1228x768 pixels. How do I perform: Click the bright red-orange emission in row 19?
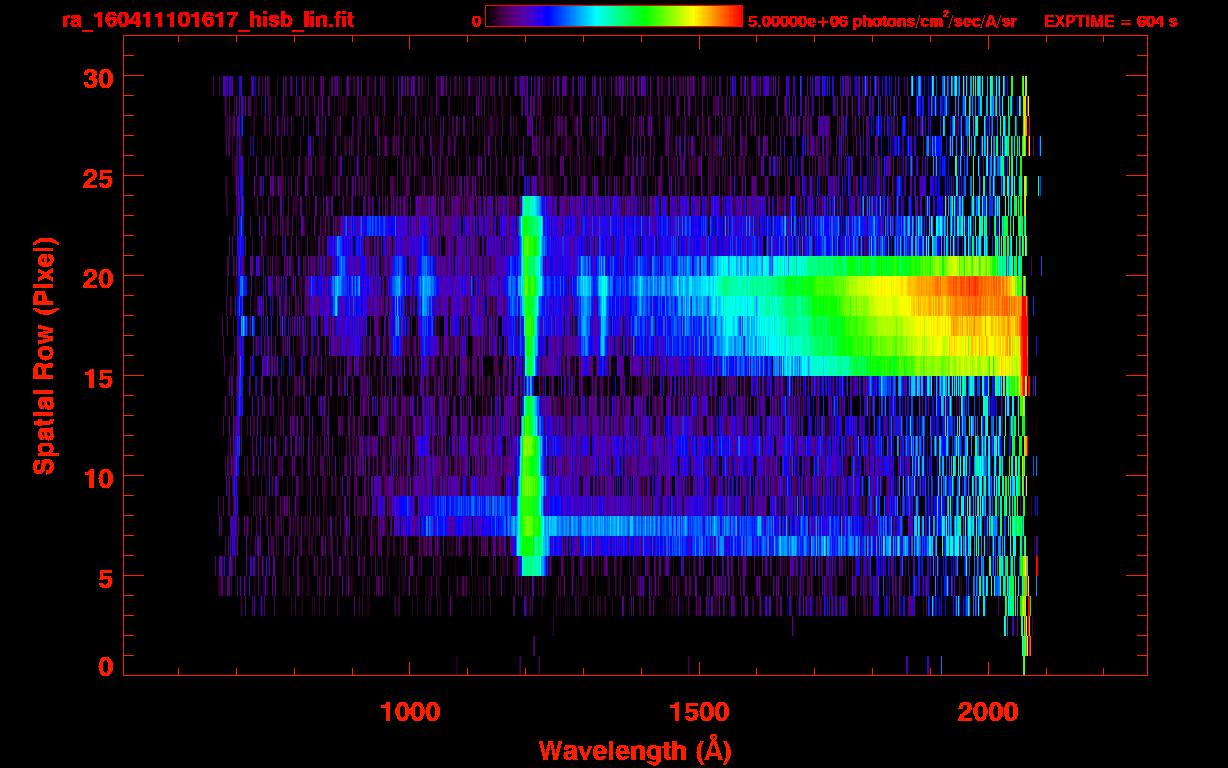(x=960, y=287)
